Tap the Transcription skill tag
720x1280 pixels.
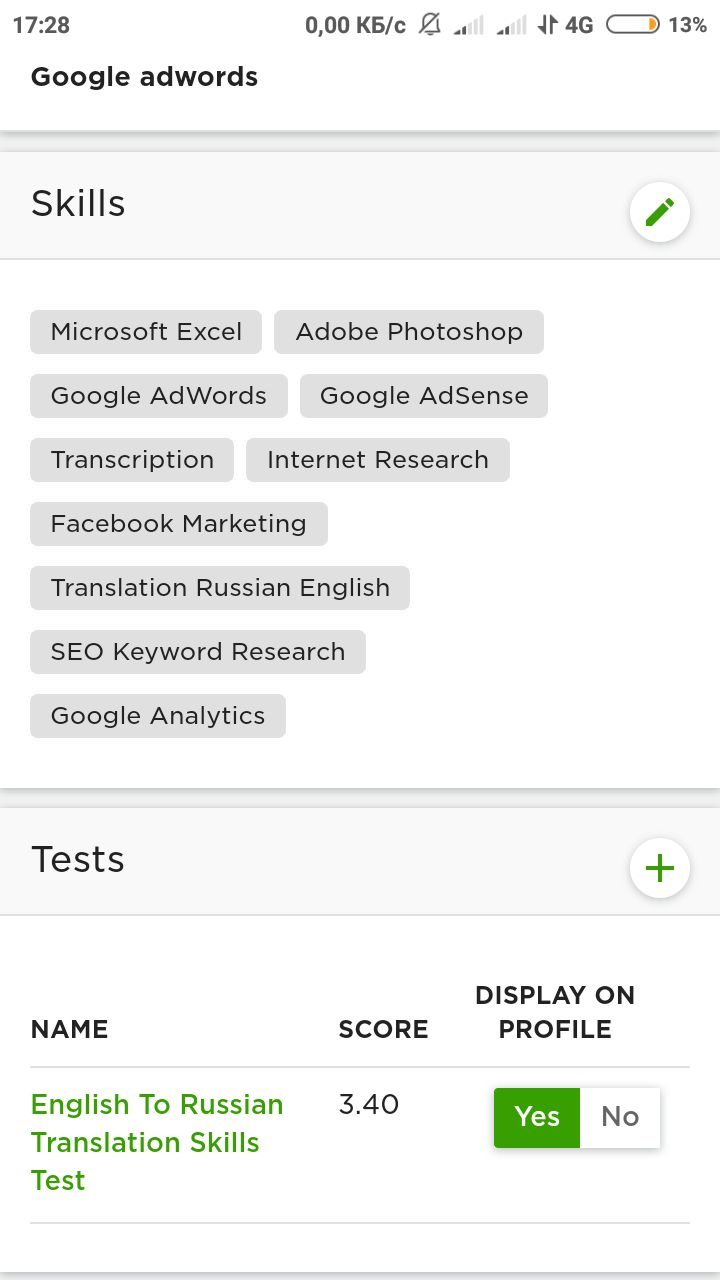(132, 460)
